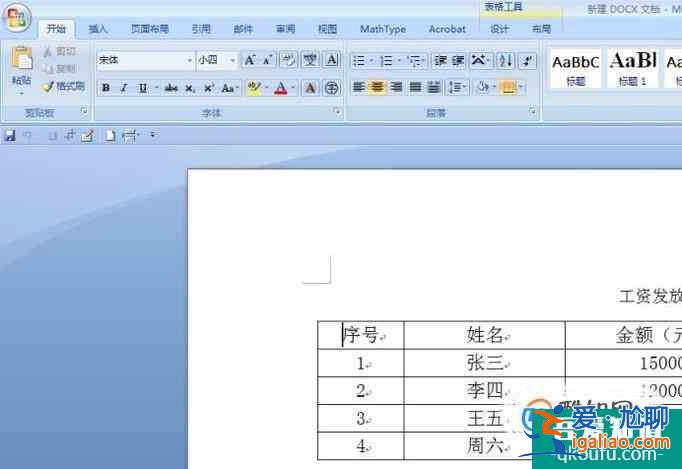This screenshot has width=682, height=469.
Task: Click the multilevel list icon
Action: pos(414,60)
